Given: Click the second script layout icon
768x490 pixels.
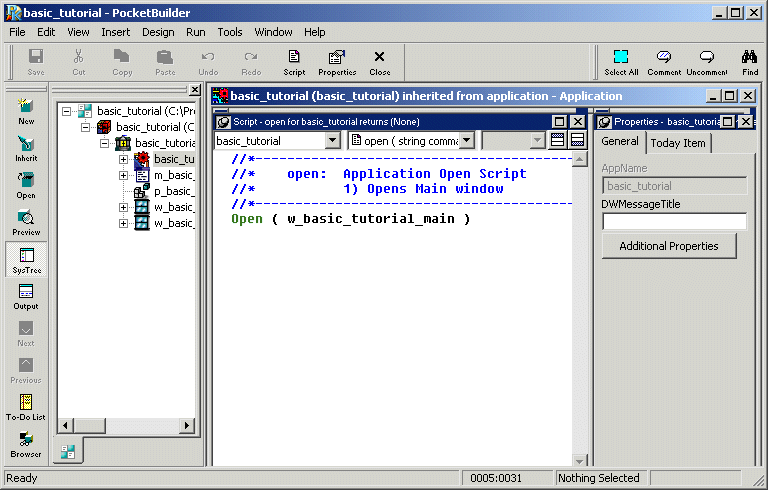Looking at the screenshot, I should 577,141.
